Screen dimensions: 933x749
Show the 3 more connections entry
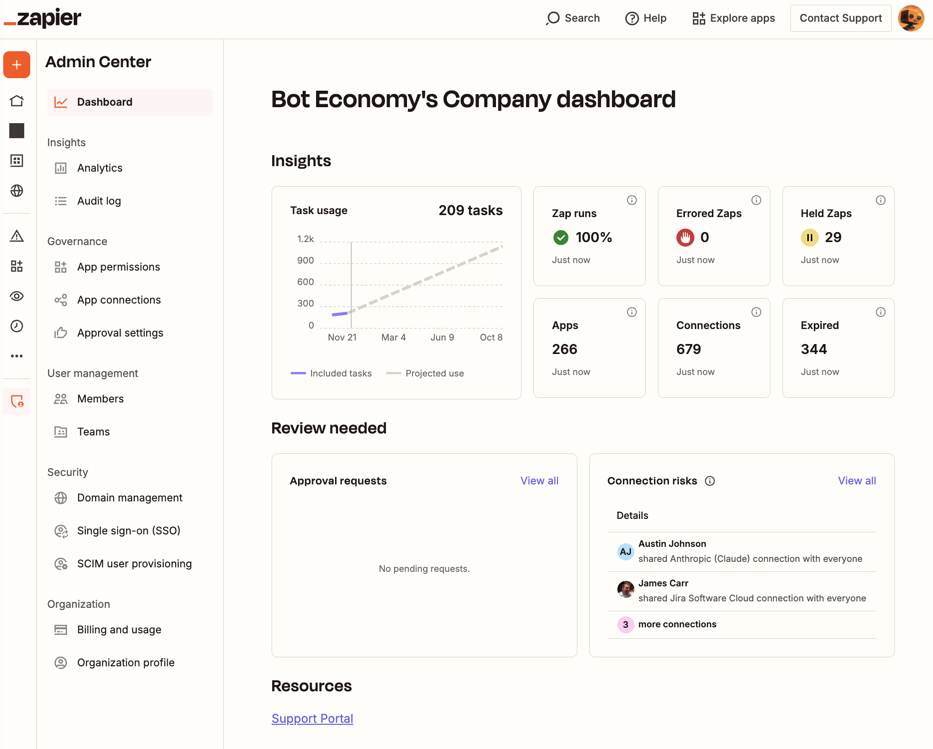(x=679, y=623)
